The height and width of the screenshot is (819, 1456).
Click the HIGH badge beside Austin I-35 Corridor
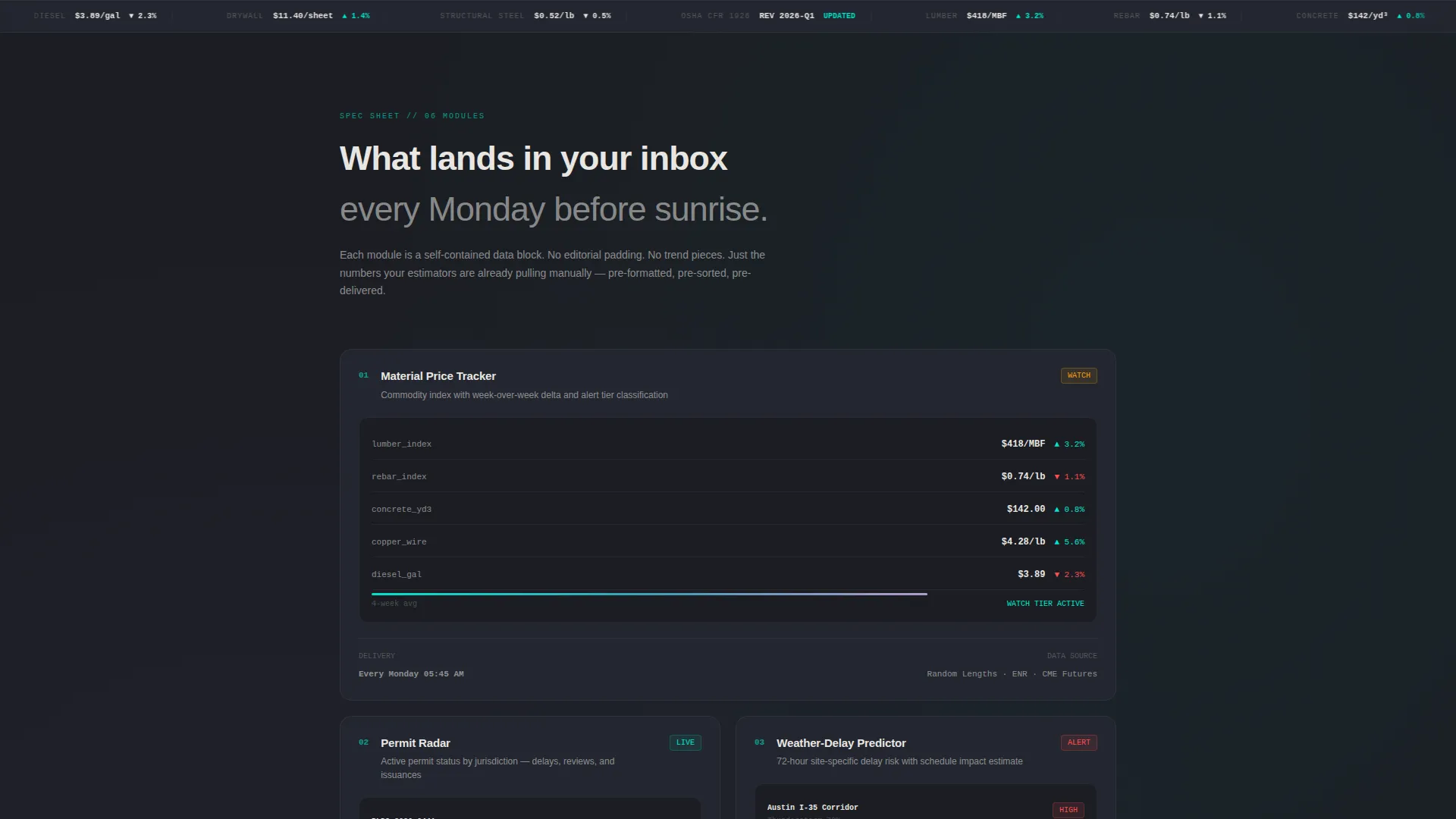1068,810
